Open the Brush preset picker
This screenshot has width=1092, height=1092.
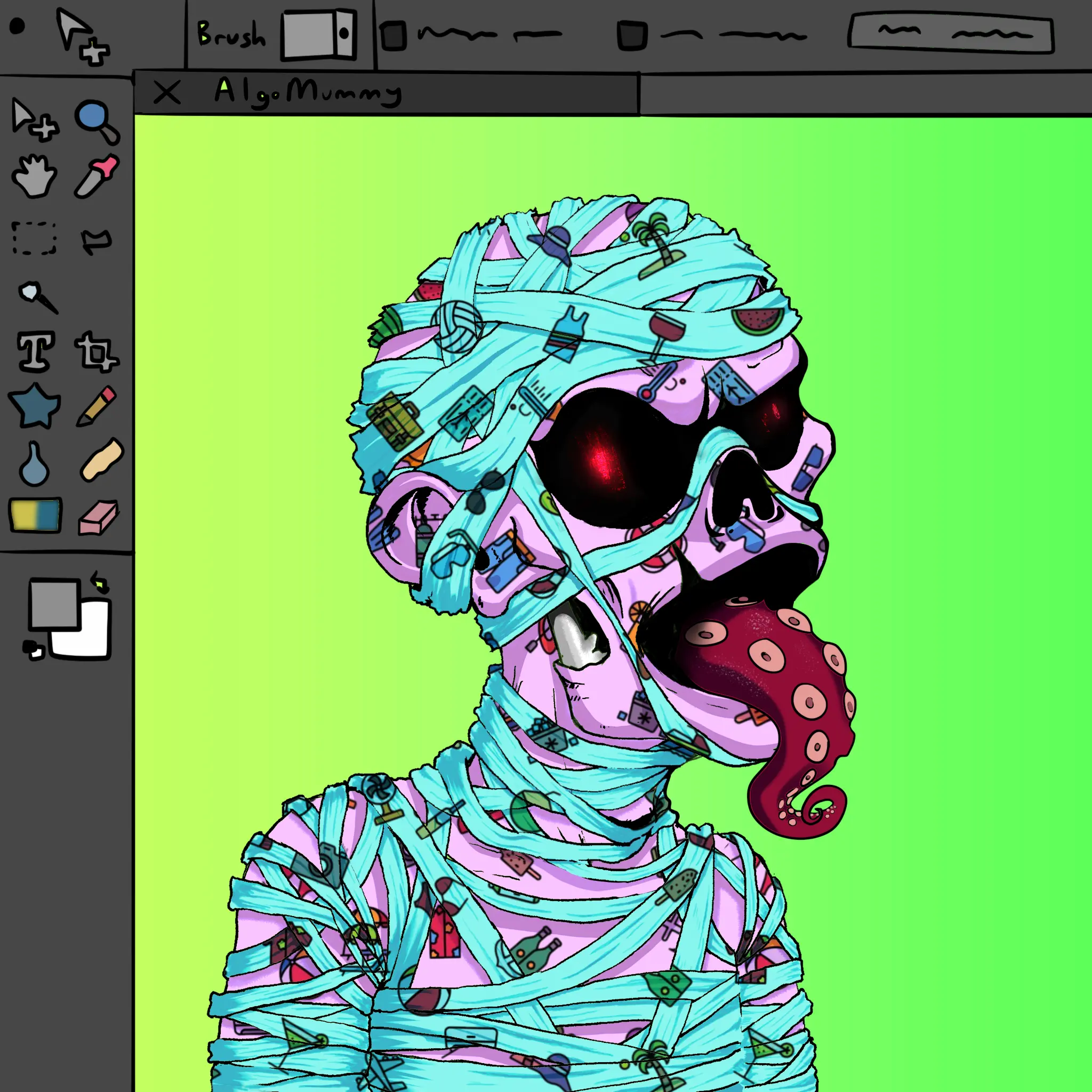pyautogui.click(x=319, y=34)
